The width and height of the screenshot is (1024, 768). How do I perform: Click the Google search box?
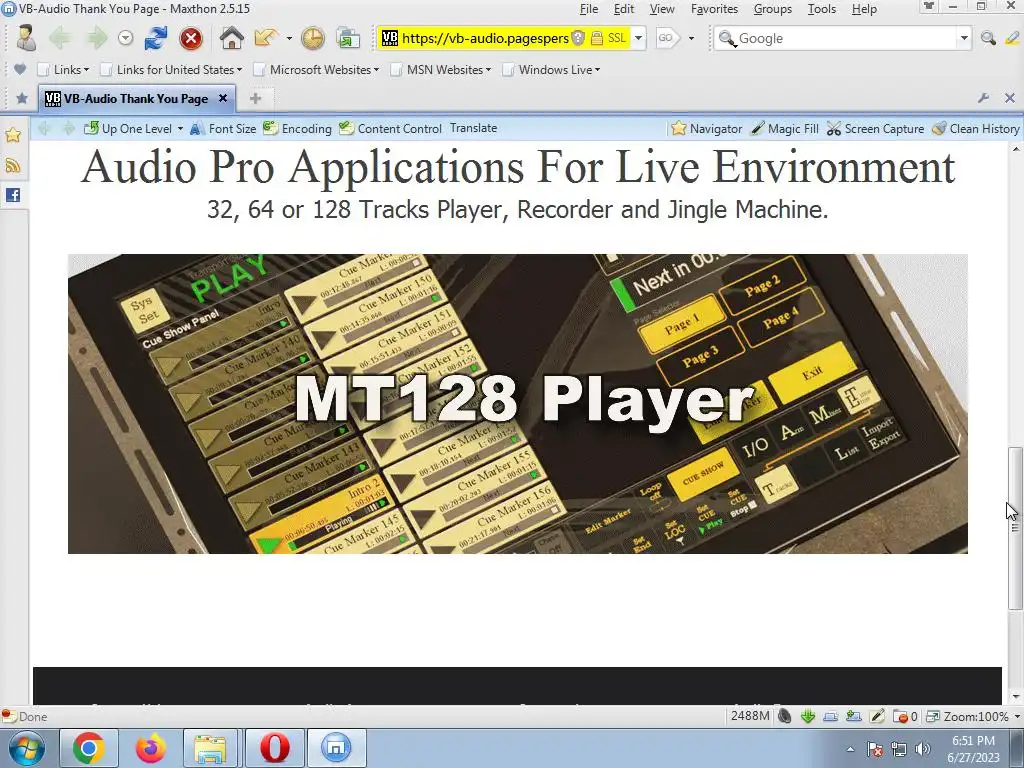(x=846, y=39)
